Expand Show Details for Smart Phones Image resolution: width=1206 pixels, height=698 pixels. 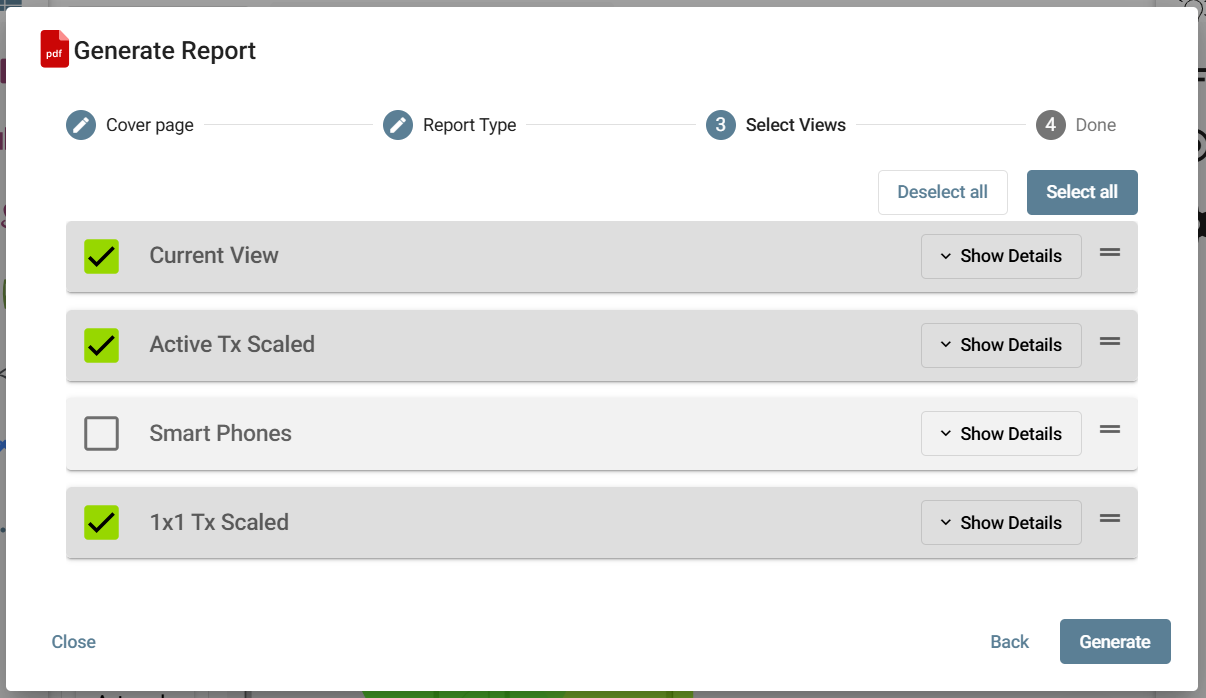pos(1001,434)
